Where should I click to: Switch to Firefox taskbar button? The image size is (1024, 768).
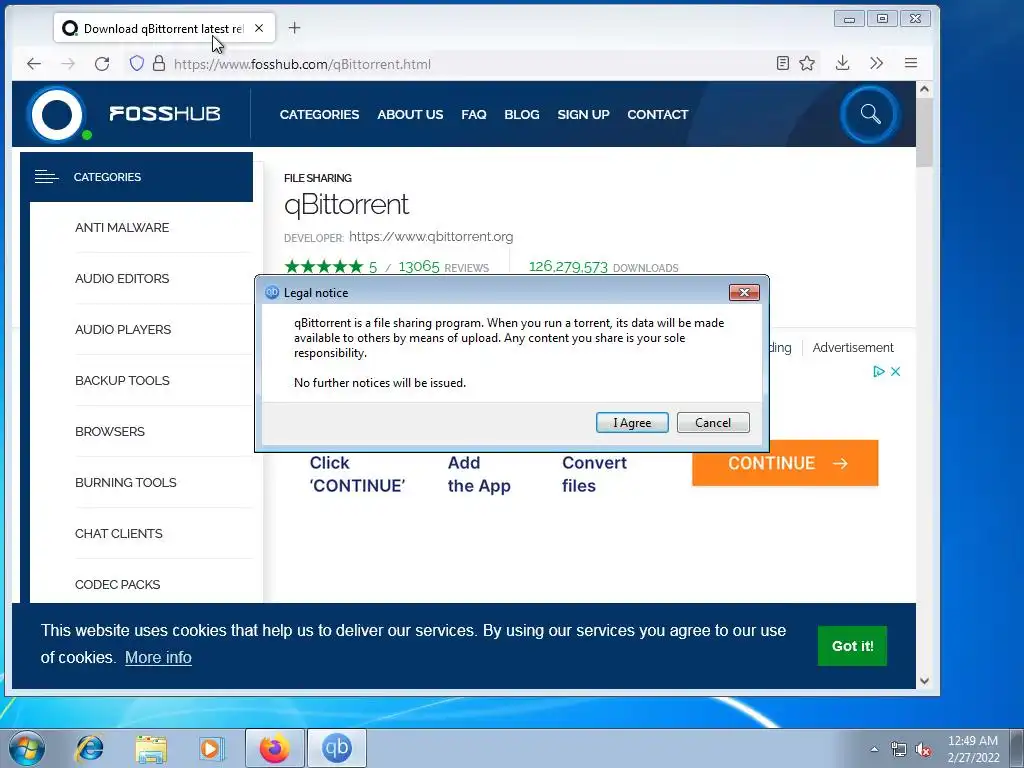click(274, 748)
